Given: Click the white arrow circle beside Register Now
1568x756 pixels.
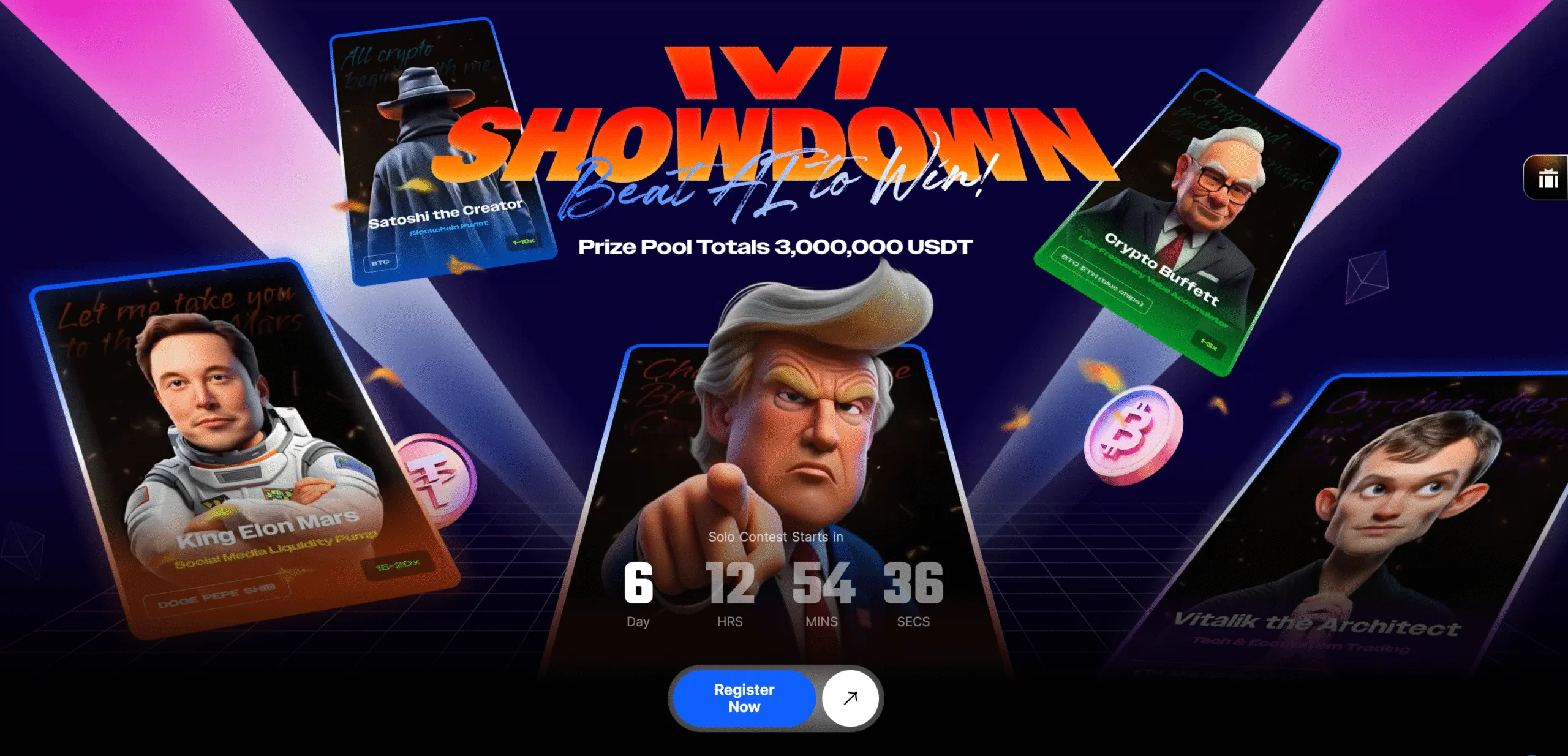Looking at the screenshot, I should pyautogui.click(x=850, y=698).
